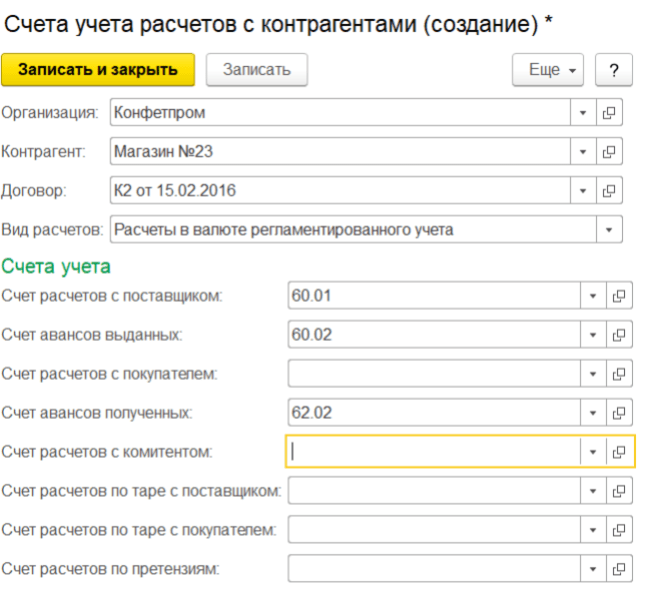Screen dimensions: 645x604
Task: Expand dropdown for Счет расчетов по таре с поставщиком
Action: tap(592, 491)
